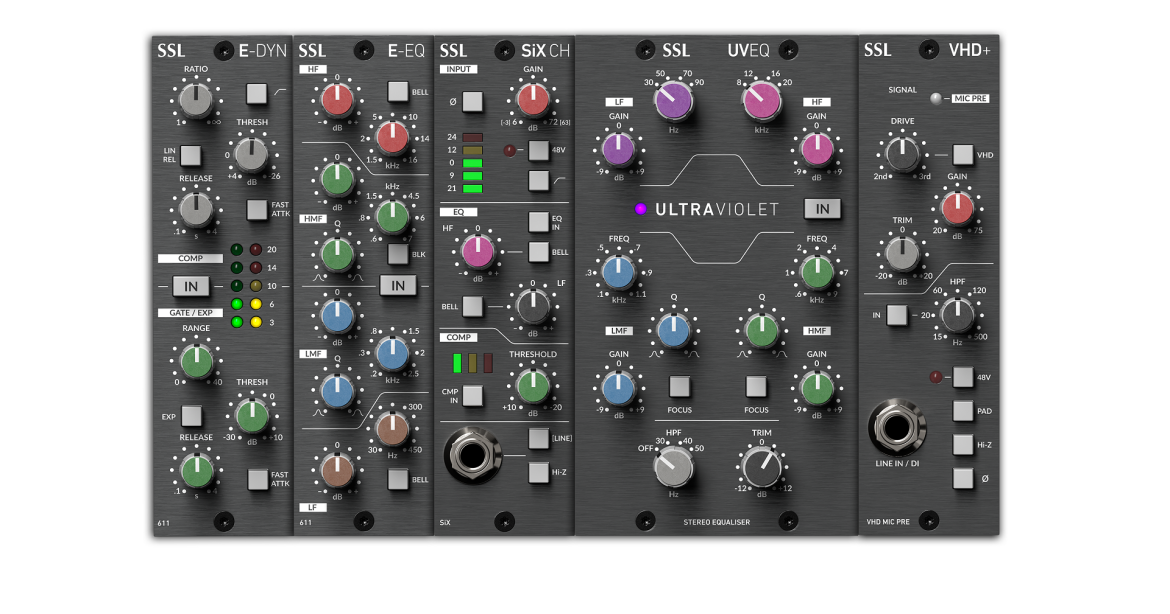Screen dimensions: 1170x614
Task: Toggle the LMF FOCUS button on UVEQ
Action: coord(679,386)
